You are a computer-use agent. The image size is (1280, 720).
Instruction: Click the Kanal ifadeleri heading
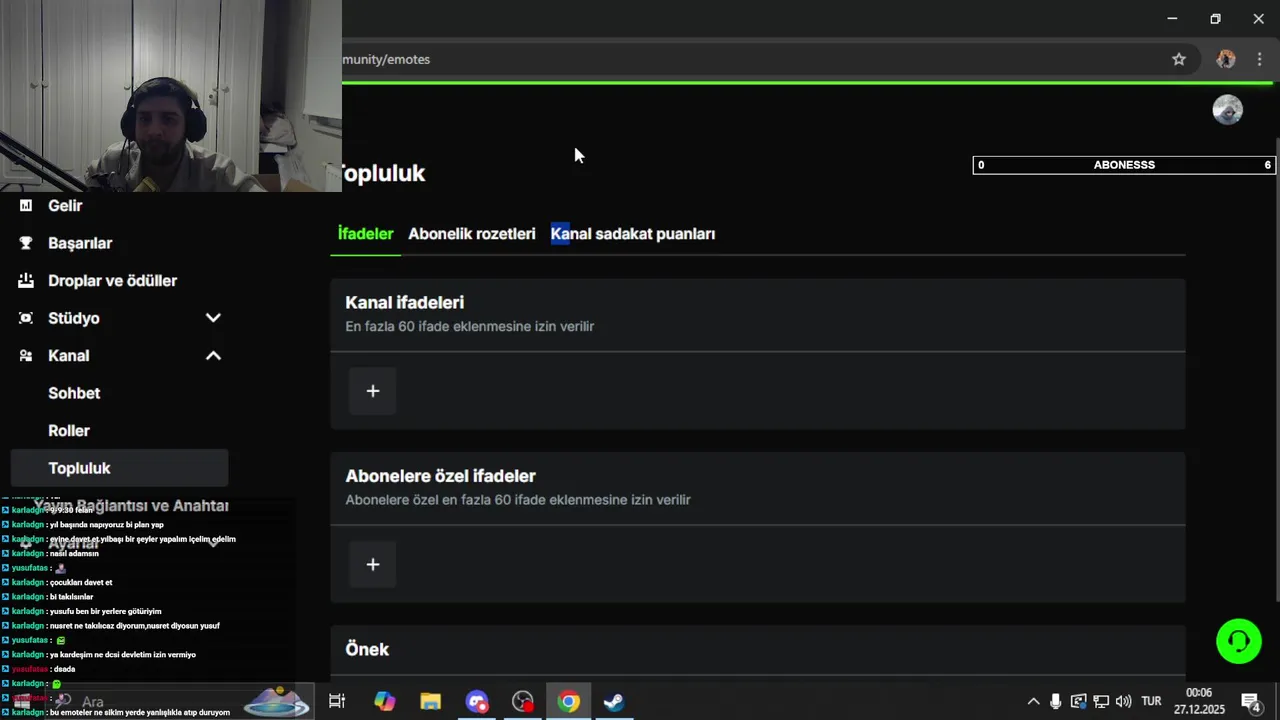tap(405, 303)
